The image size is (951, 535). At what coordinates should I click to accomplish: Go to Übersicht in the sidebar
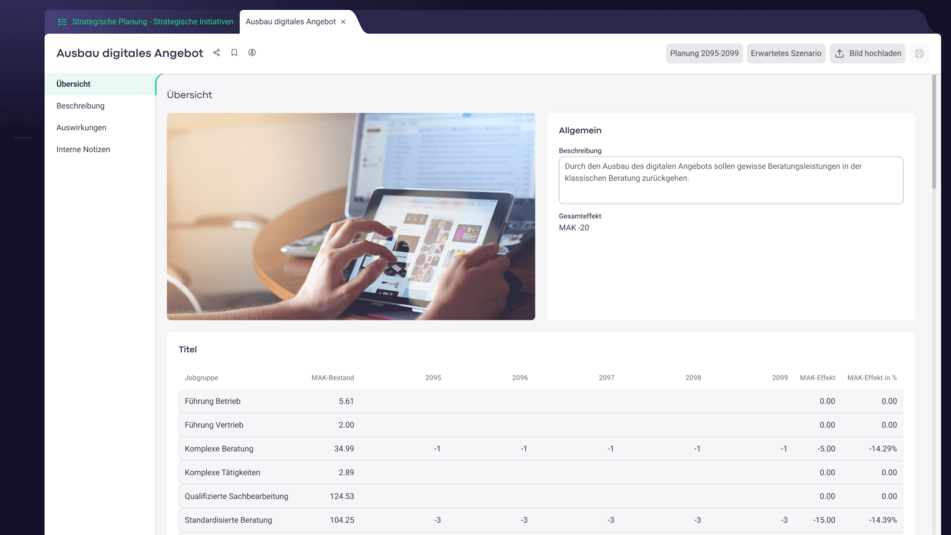74,84
